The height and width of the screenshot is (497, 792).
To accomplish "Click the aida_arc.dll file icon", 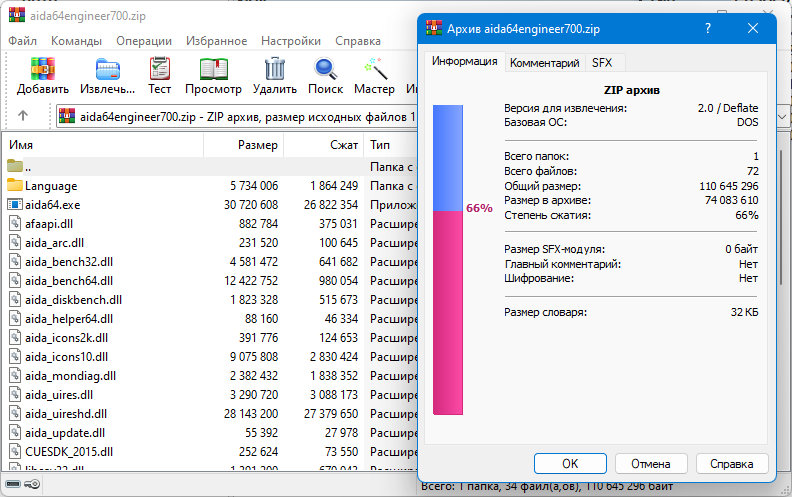I will coord(15,242).
